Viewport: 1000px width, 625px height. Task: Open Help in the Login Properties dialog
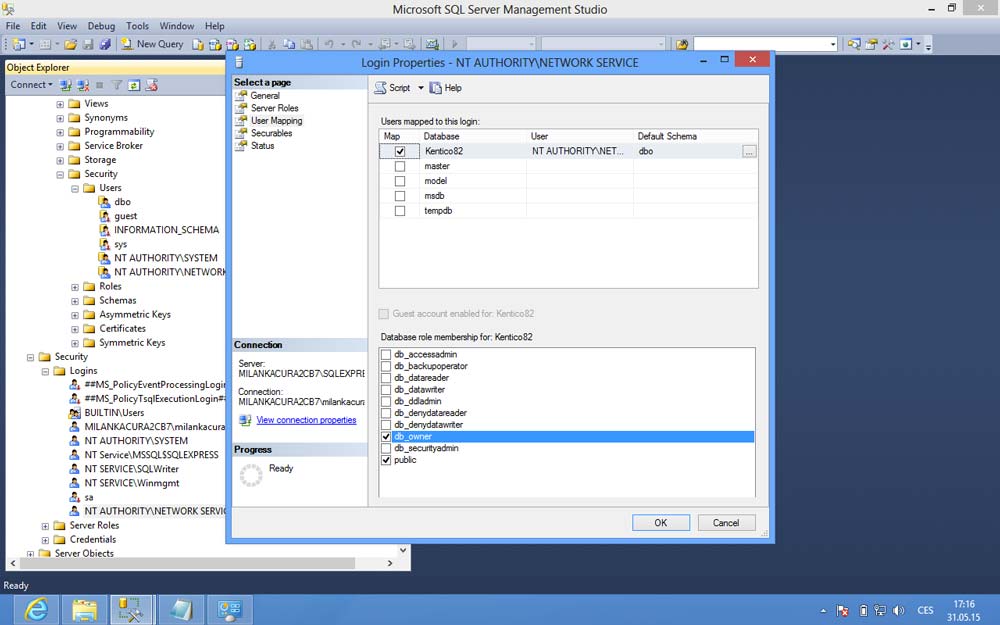446,88
